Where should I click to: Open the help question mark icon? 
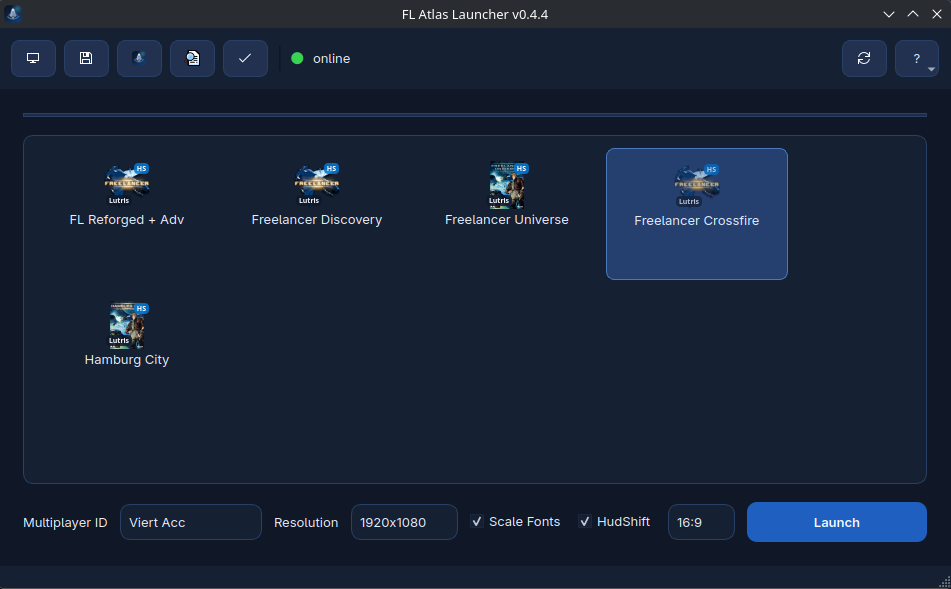[916, 58]
